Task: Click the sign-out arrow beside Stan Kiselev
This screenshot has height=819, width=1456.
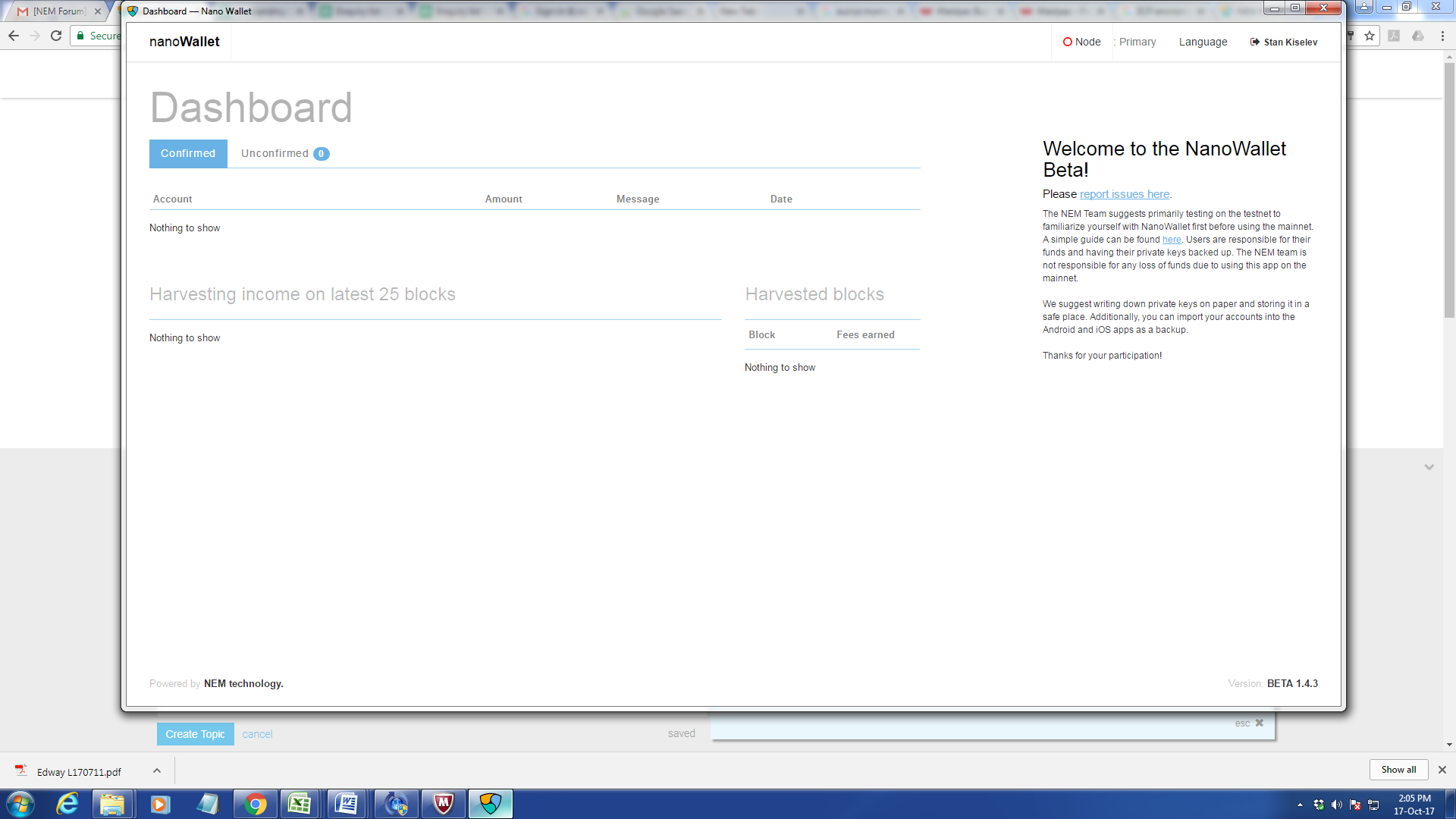Action: (x=1254, y=42)
